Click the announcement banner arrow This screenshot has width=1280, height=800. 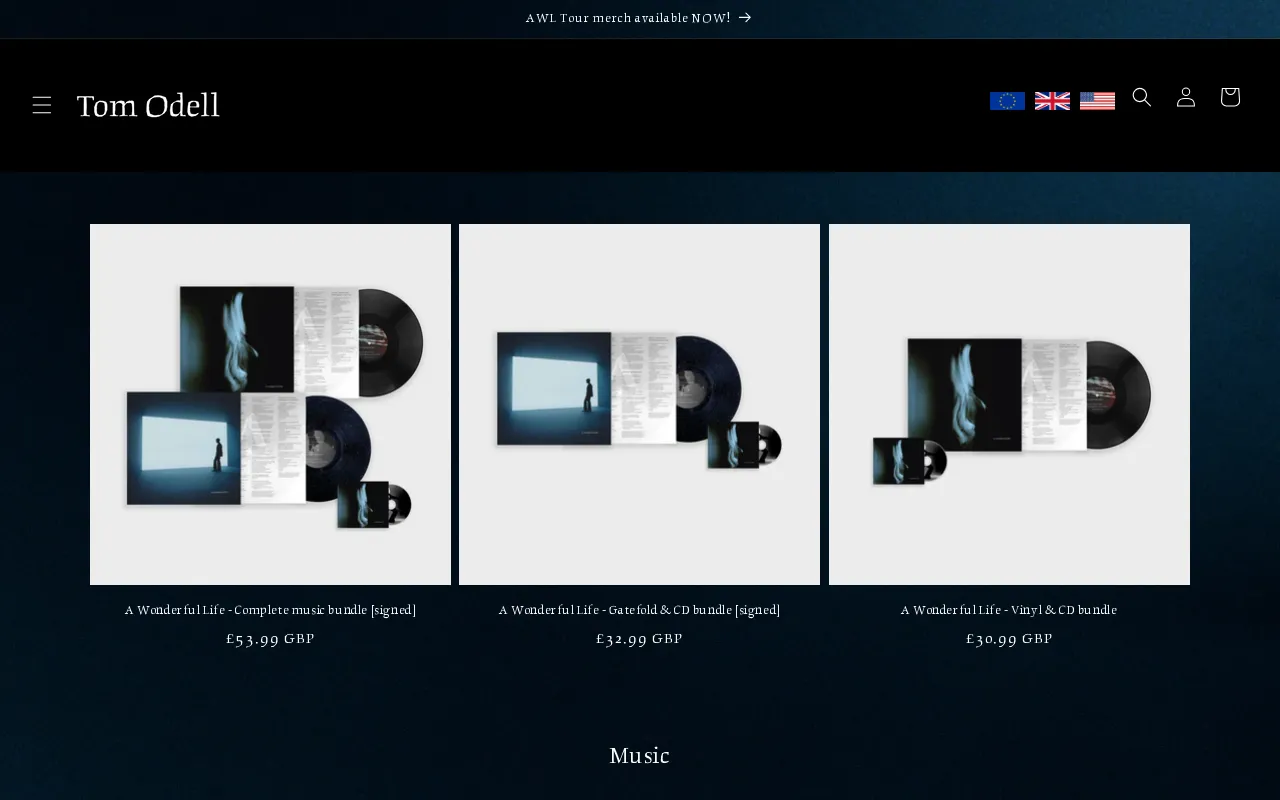pos(744,17)
